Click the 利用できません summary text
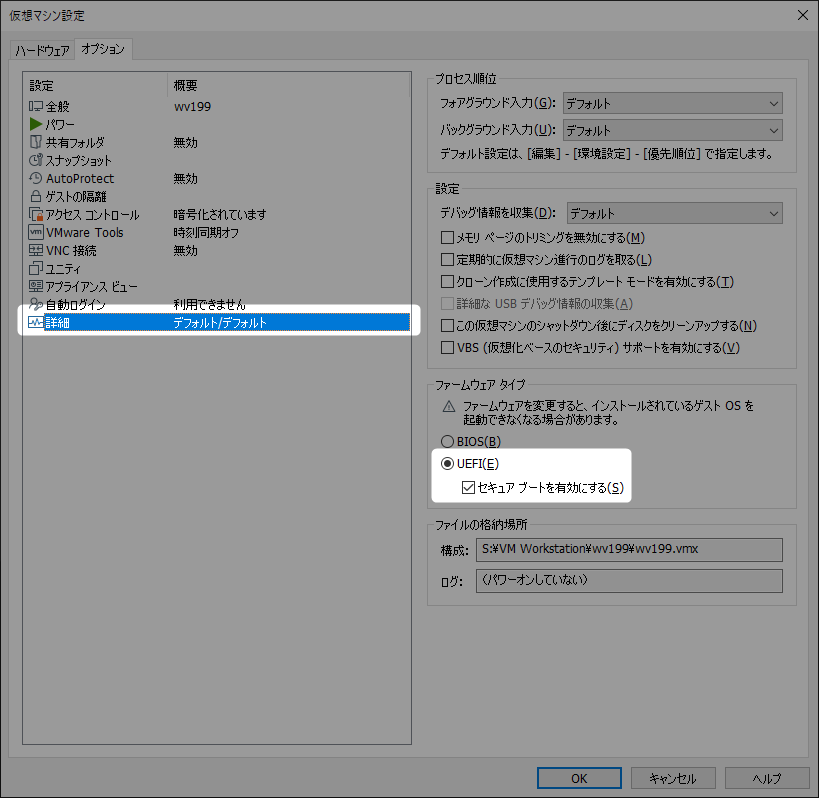Screen dimensions: 819x798 [x=209, y=304]
